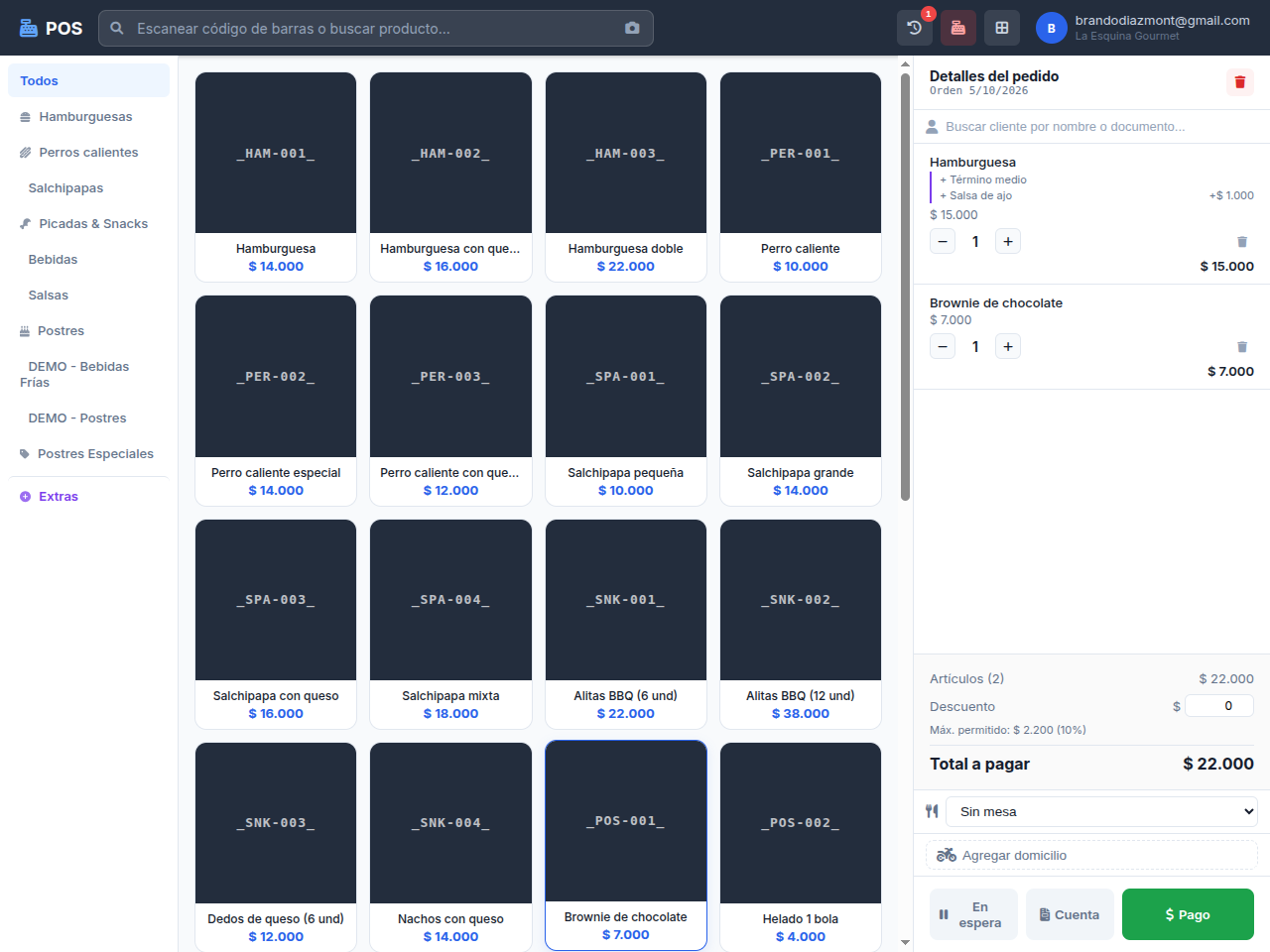Image resolution: width=1270 pixels, height=952 pixels.
Task: Open the Sin mesa table dropdown
Action: coord(1101,811)
